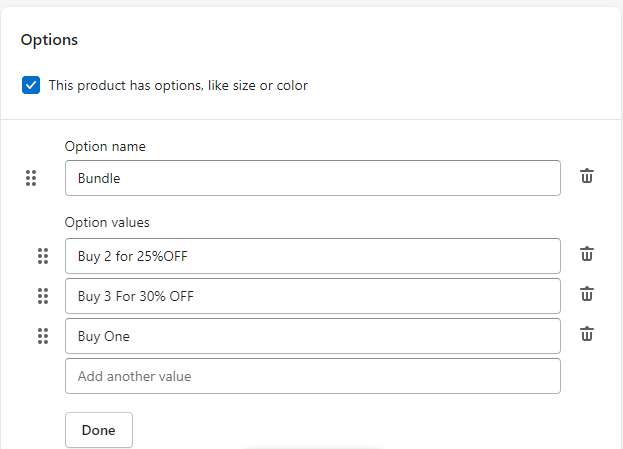Click the 'This product has options' label text

tap(178, 86)
